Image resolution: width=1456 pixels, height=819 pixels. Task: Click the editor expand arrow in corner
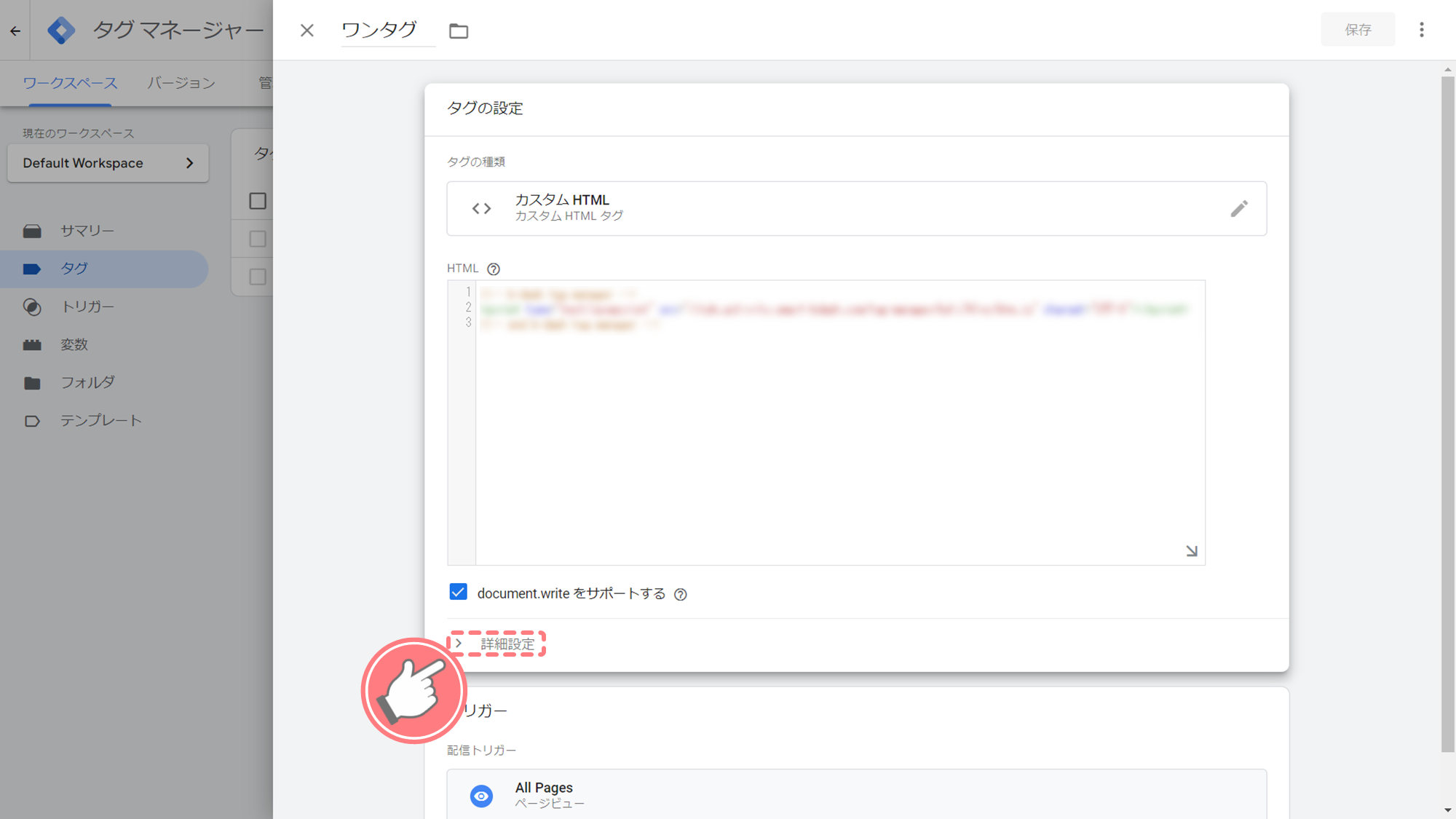[x=1192, y=551]
